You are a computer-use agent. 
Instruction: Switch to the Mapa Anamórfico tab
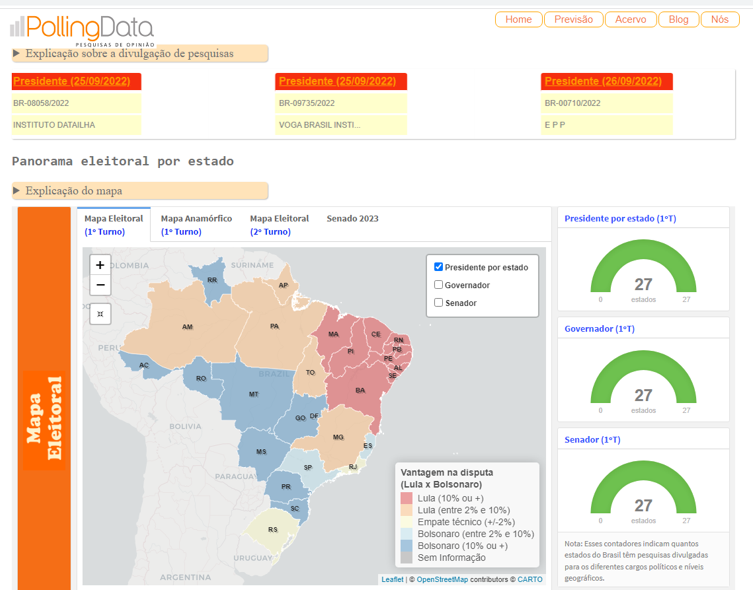(196, 225)
